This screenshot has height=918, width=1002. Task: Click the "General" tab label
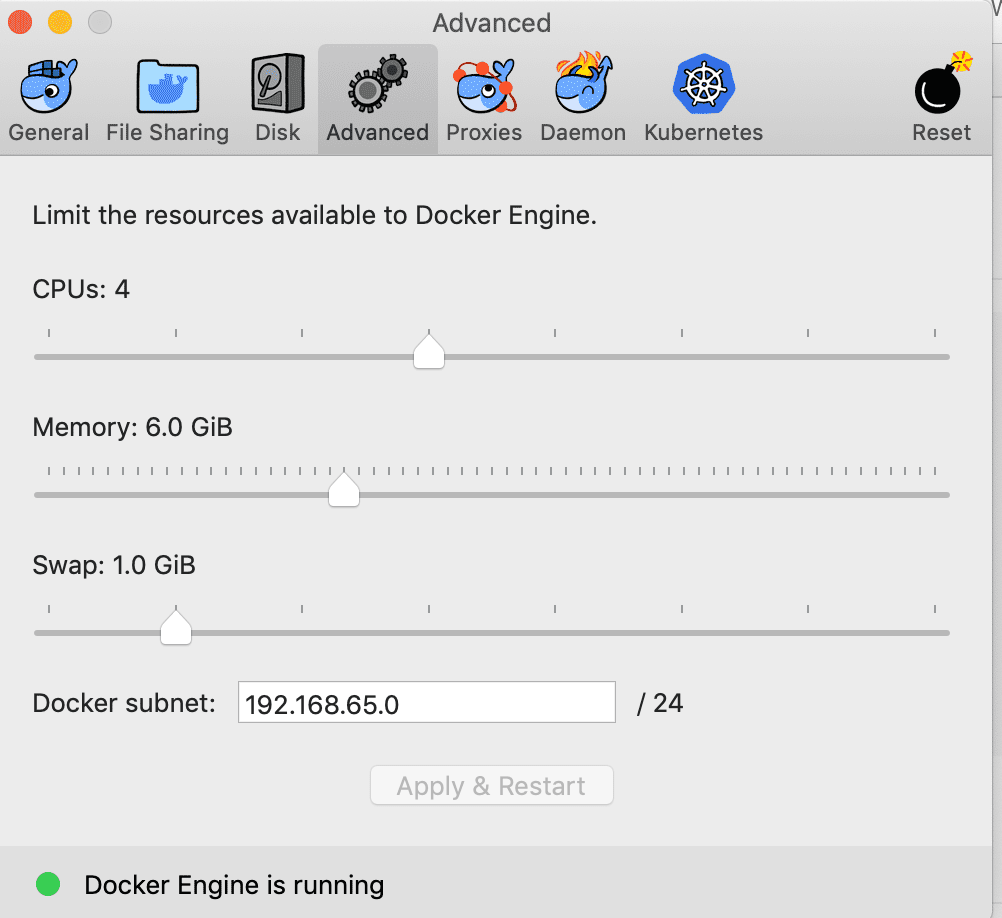[x=49, y=132]
